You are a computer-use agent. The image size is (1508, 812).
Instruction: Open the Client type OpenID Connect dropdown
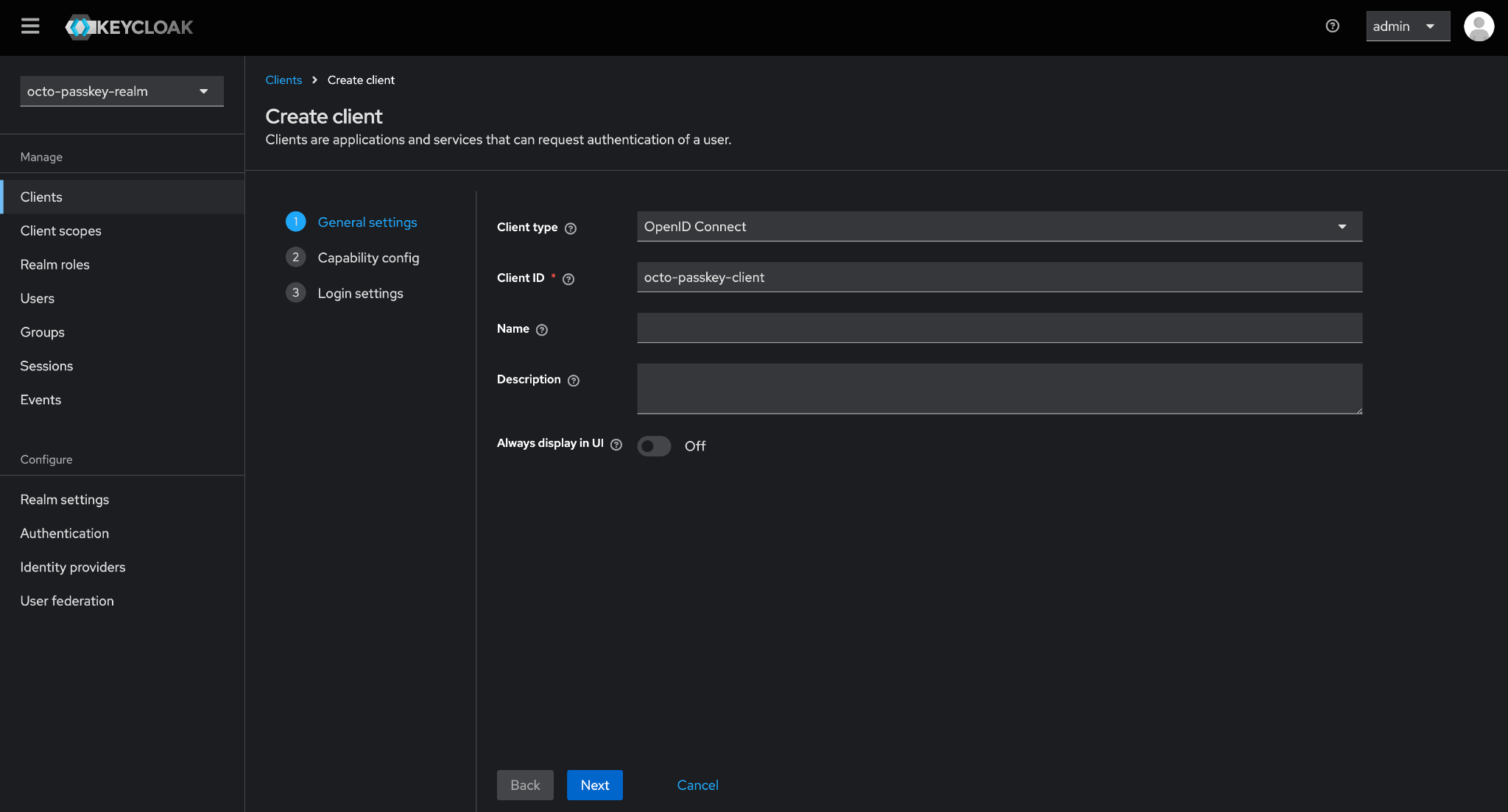(999, 227)
